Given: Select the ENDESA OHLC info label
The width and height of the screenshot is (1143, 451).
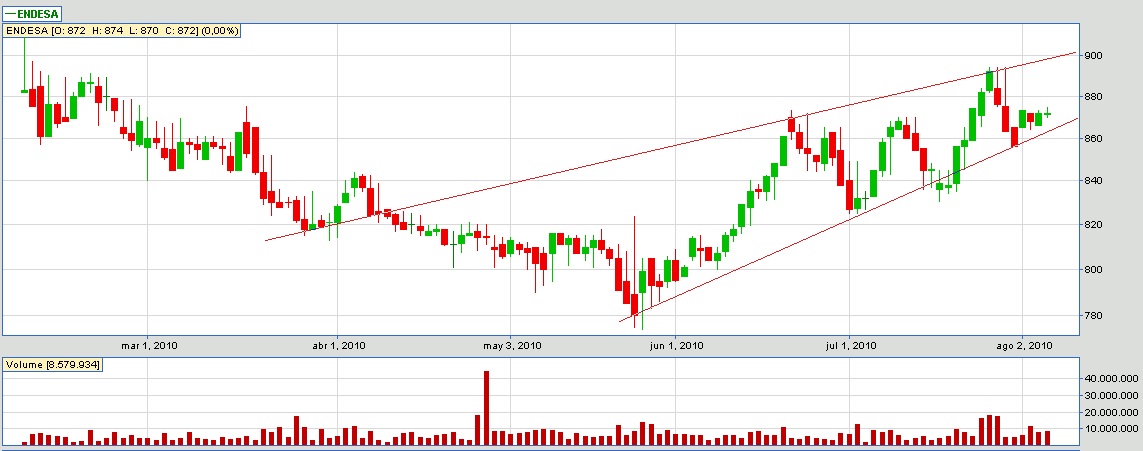Looking at the screenshot, I should (122, 31).
